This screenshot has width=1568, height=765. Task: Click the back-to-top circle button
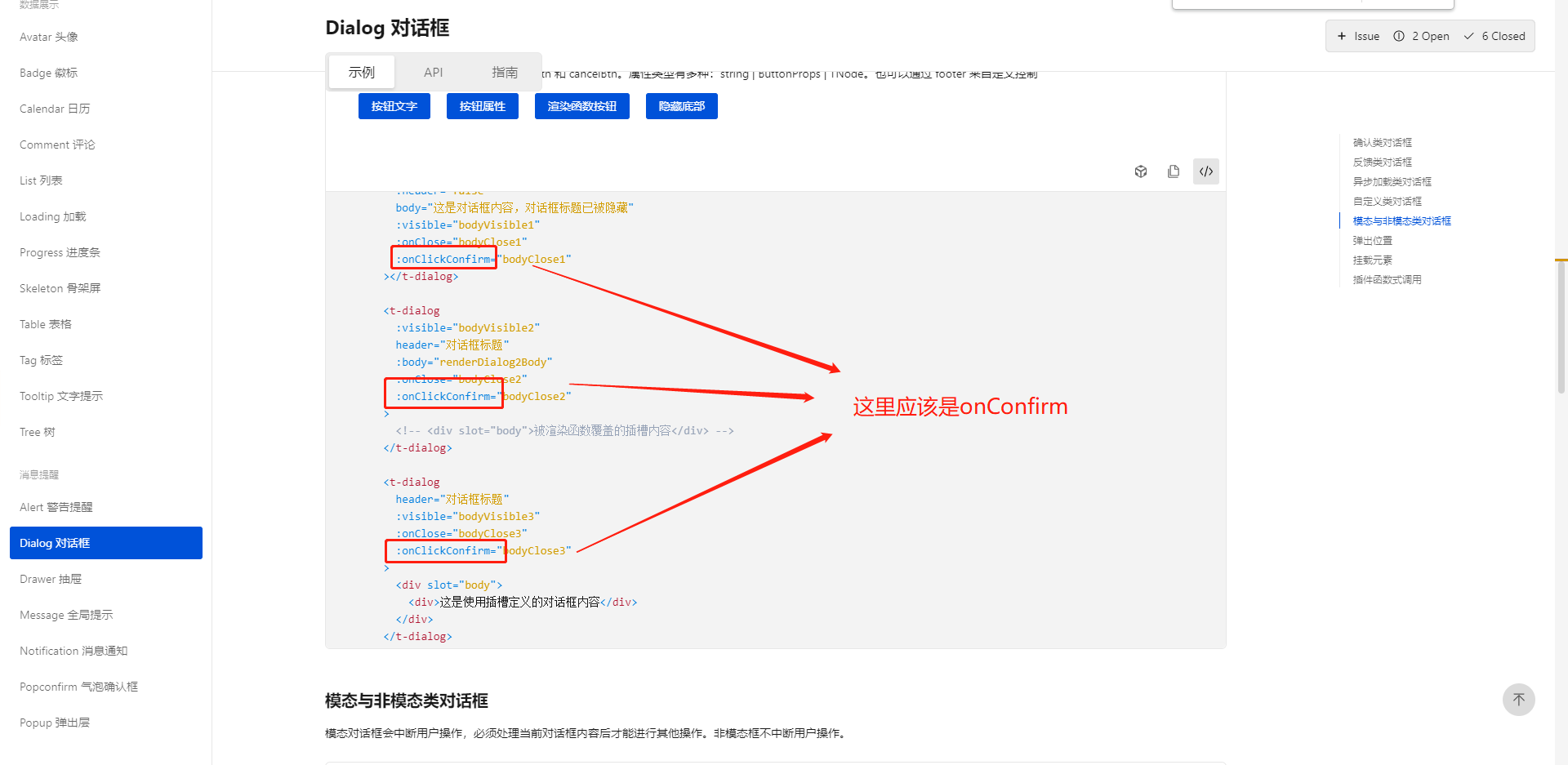[1519, 700]
